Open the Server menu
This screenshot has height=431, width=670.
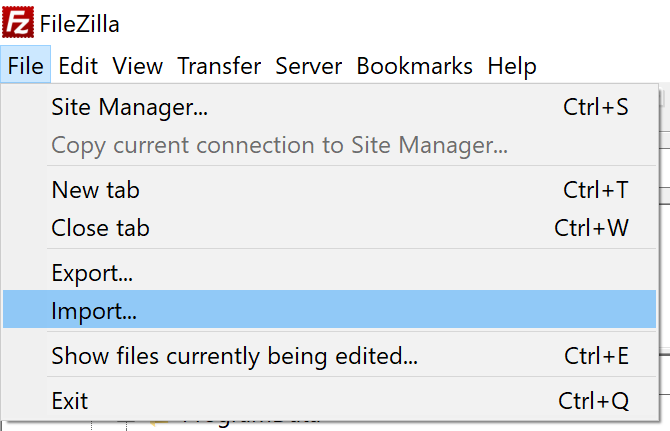(308, 66)
